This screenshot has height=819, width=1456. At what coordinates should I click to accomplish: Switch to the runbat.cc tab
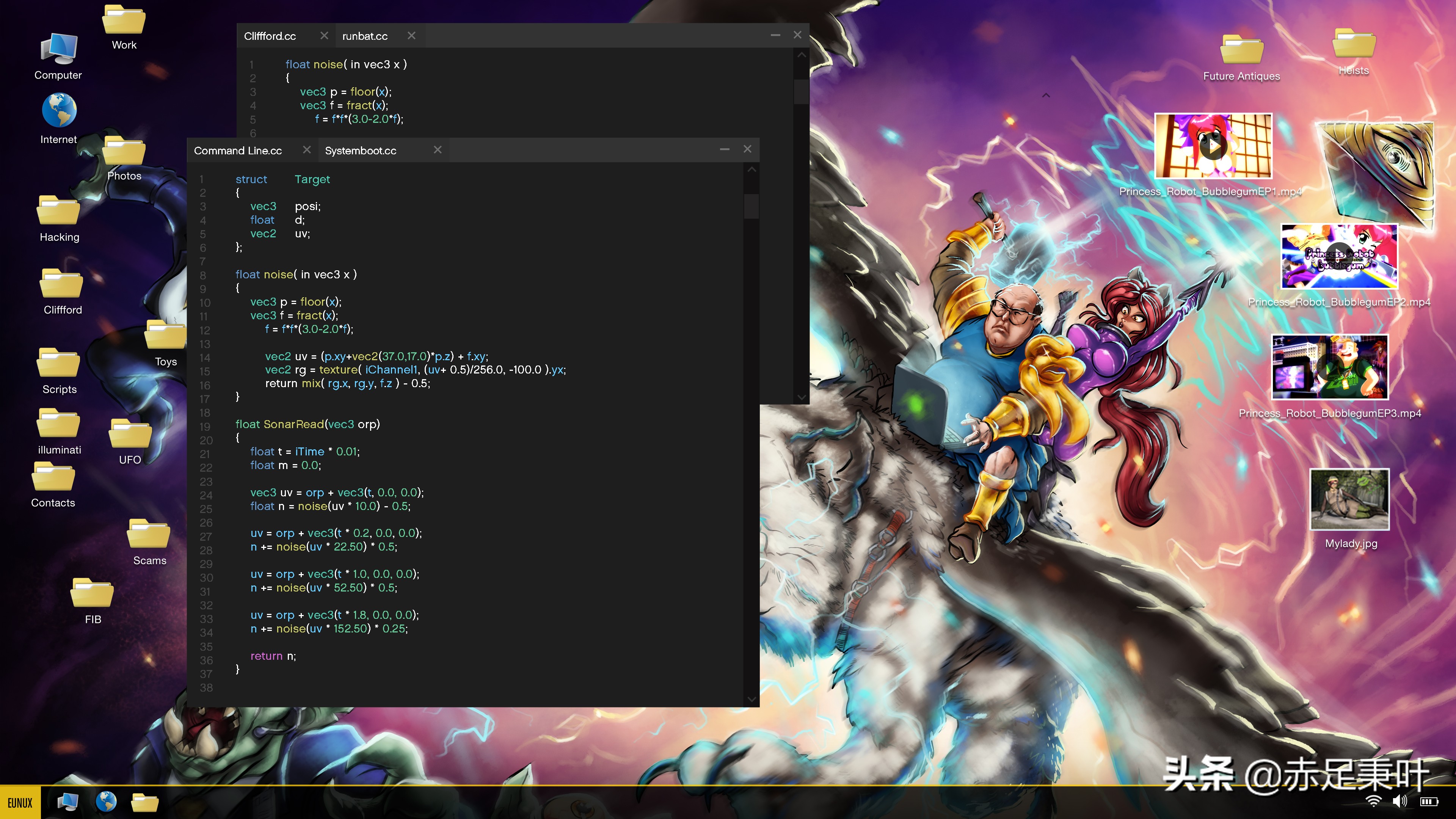[x=364, y=36]
